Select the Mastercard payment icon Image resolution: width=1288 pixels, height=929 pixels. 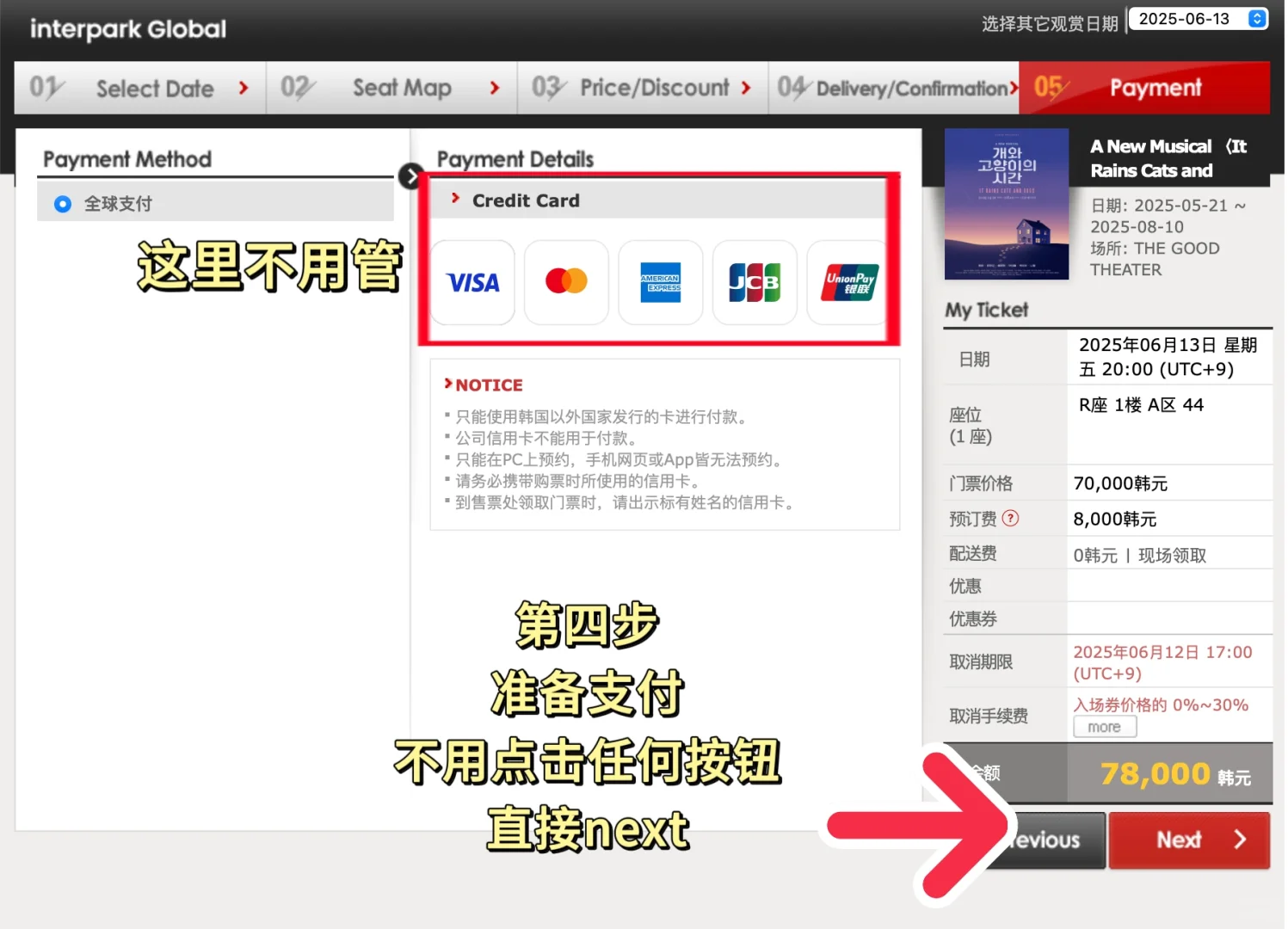point(566,282)
